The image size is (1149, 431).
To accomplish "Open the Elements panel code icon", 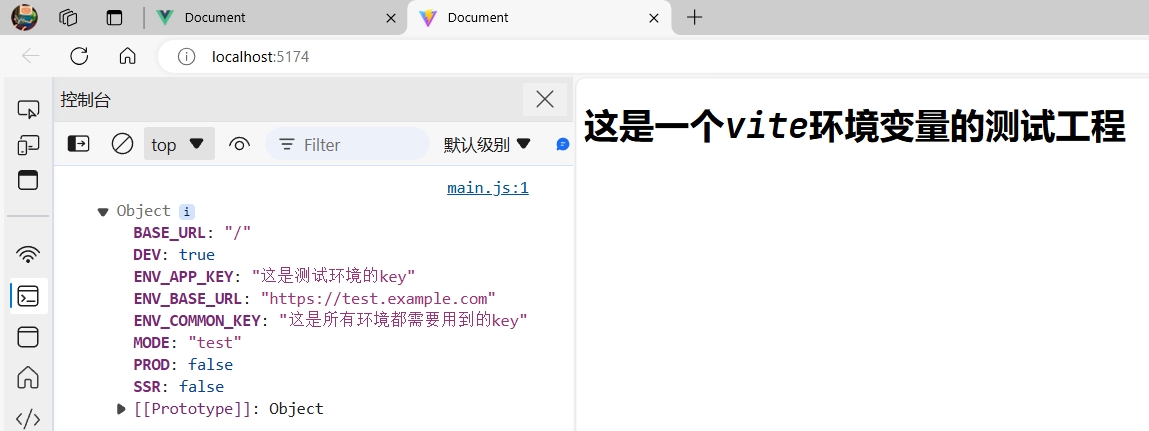I will 28,418.
